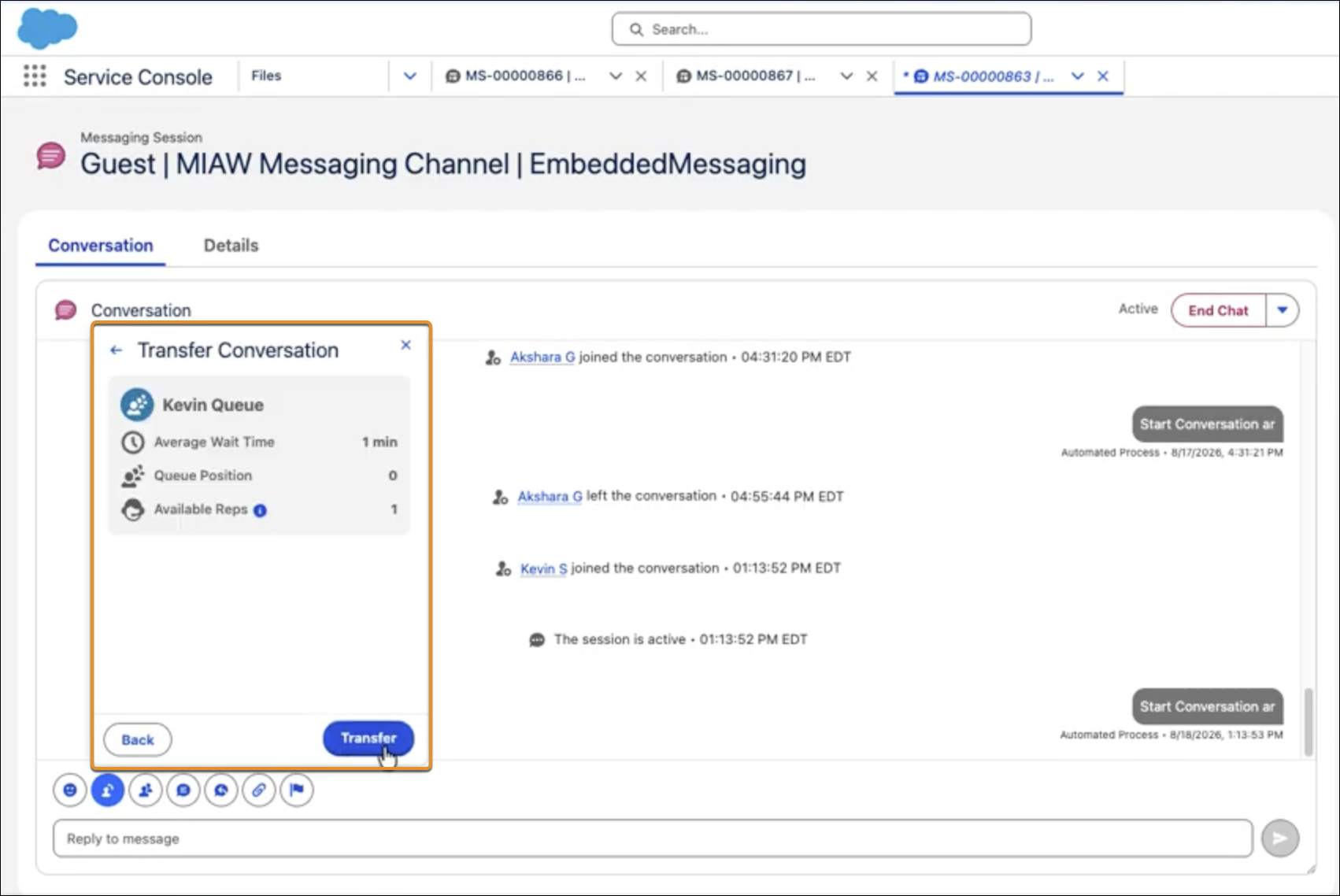Open the MS-00000867 workspace tab

pos(746,76)
